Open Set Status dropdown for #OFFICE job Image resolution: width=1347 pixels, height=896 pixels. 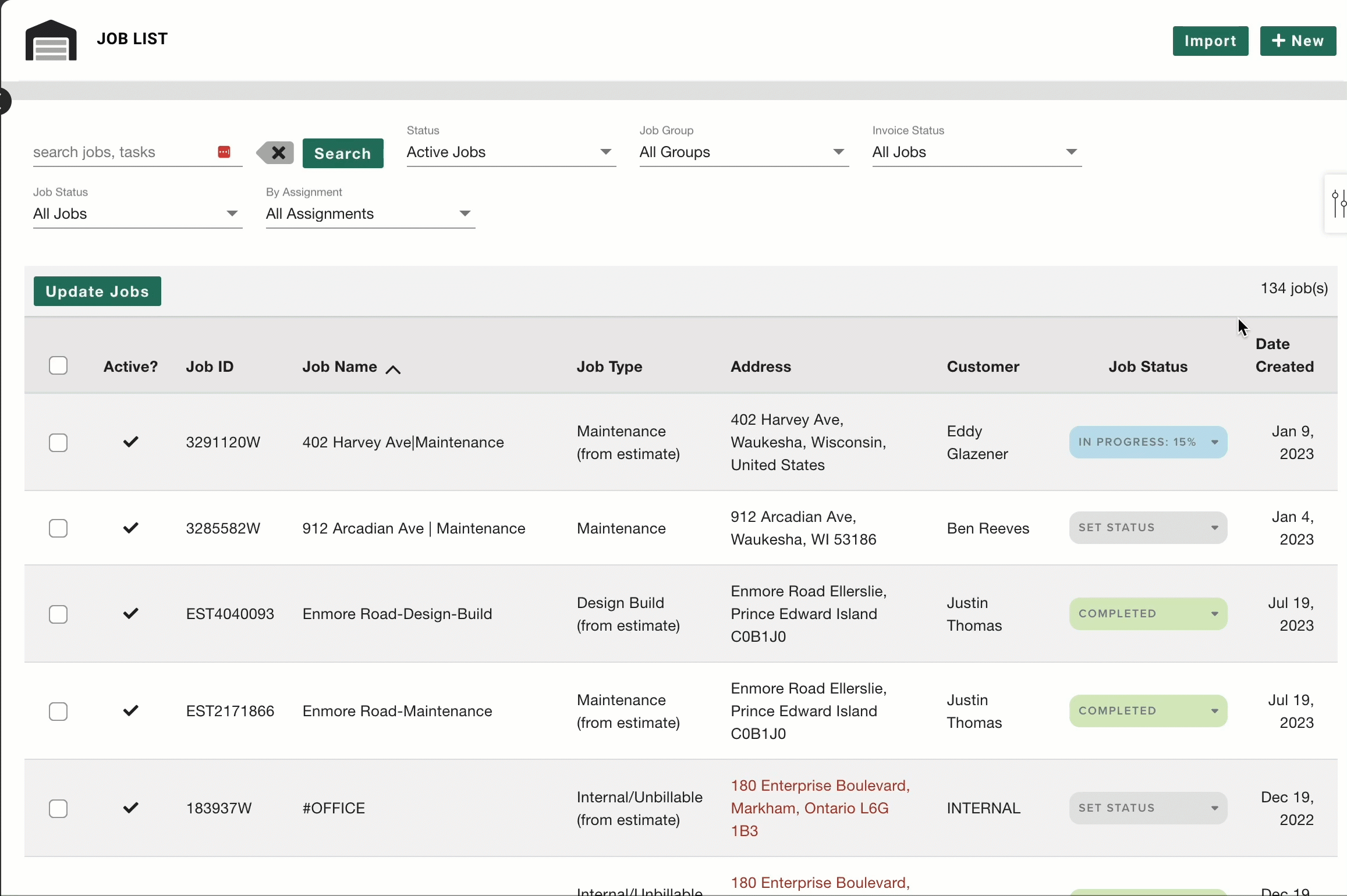point(1148,808)
